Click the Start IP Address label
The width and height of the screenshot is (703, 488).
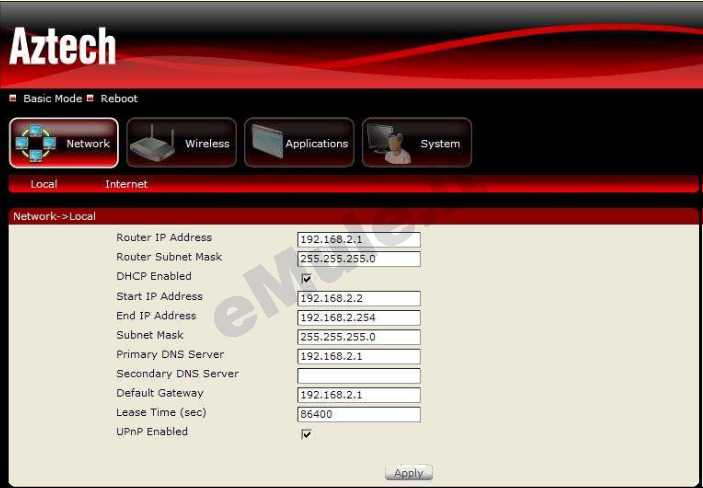(160, 296)
